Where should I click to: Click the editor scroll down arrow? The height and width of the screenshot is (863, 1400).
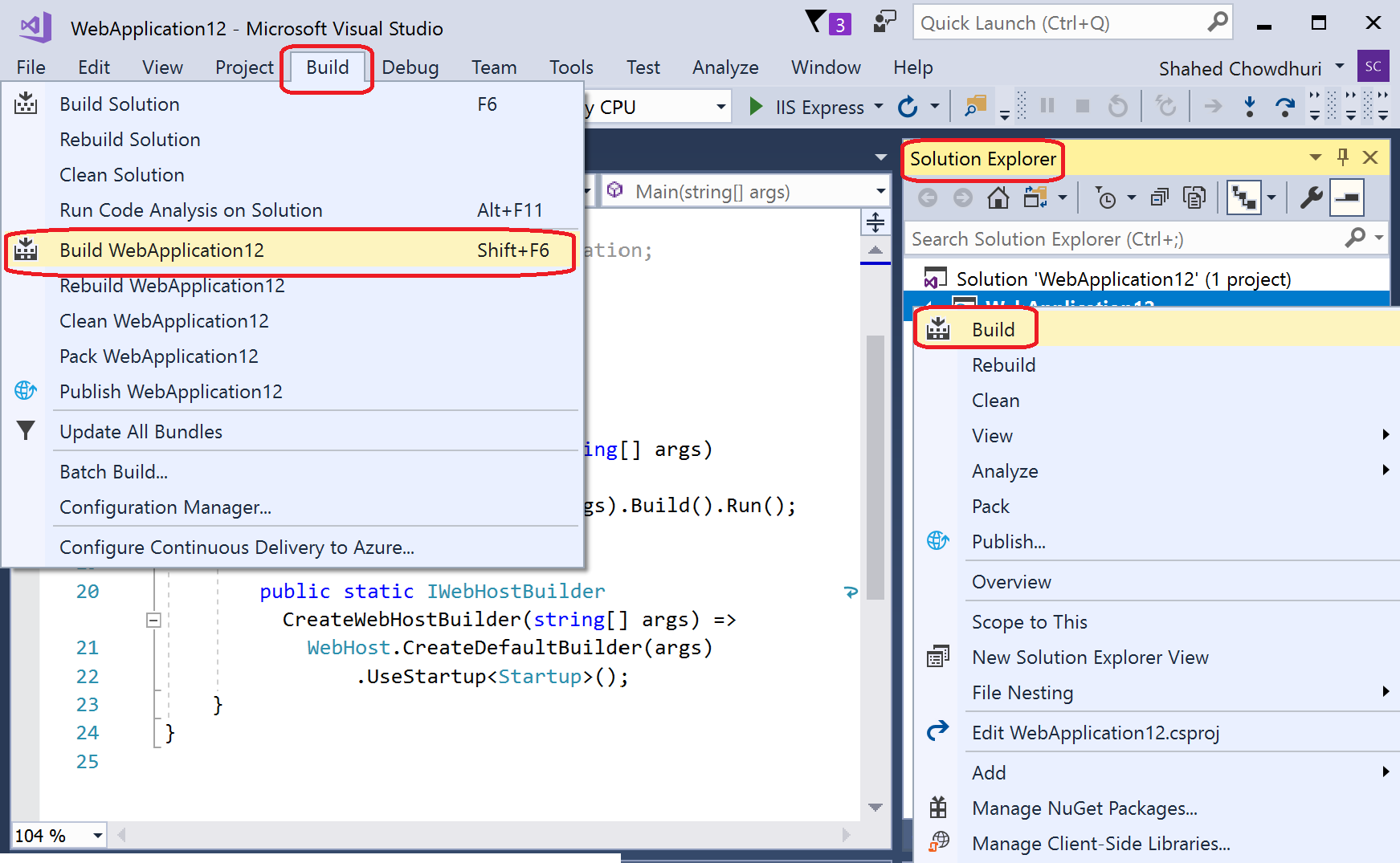876,808
